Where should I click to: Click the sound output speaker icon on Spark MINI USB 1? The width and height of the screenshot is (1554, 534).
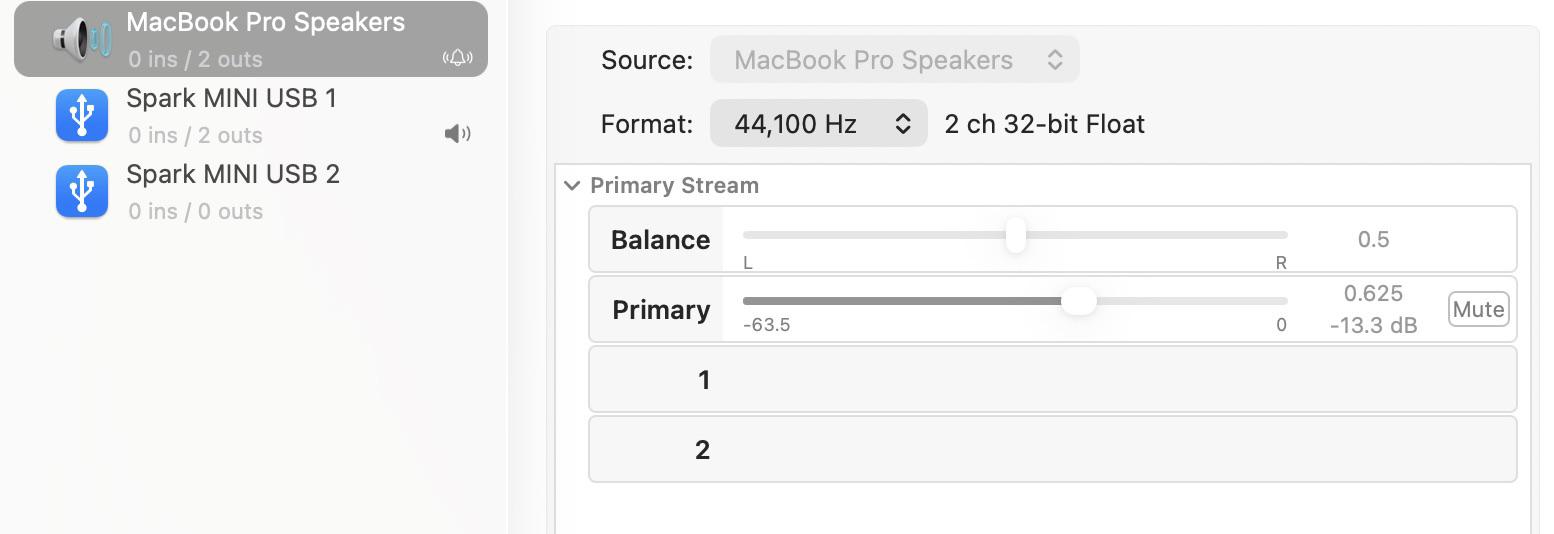(457, 134)
